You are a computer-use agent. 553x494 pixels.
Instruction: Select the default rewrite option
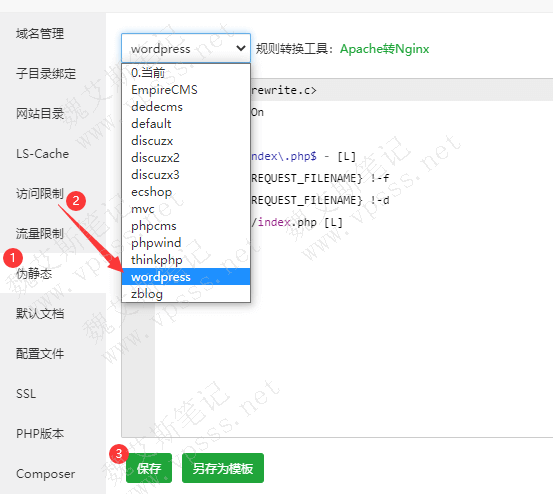point(186,124)
